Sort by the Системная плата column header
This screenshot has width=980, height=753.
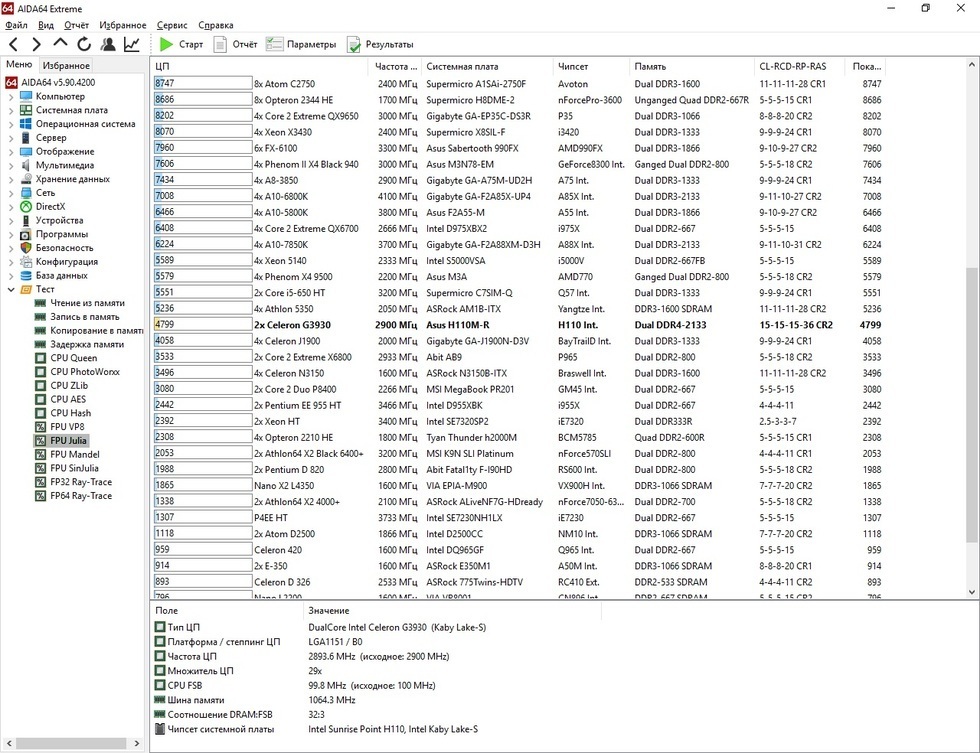coord(488,66)
